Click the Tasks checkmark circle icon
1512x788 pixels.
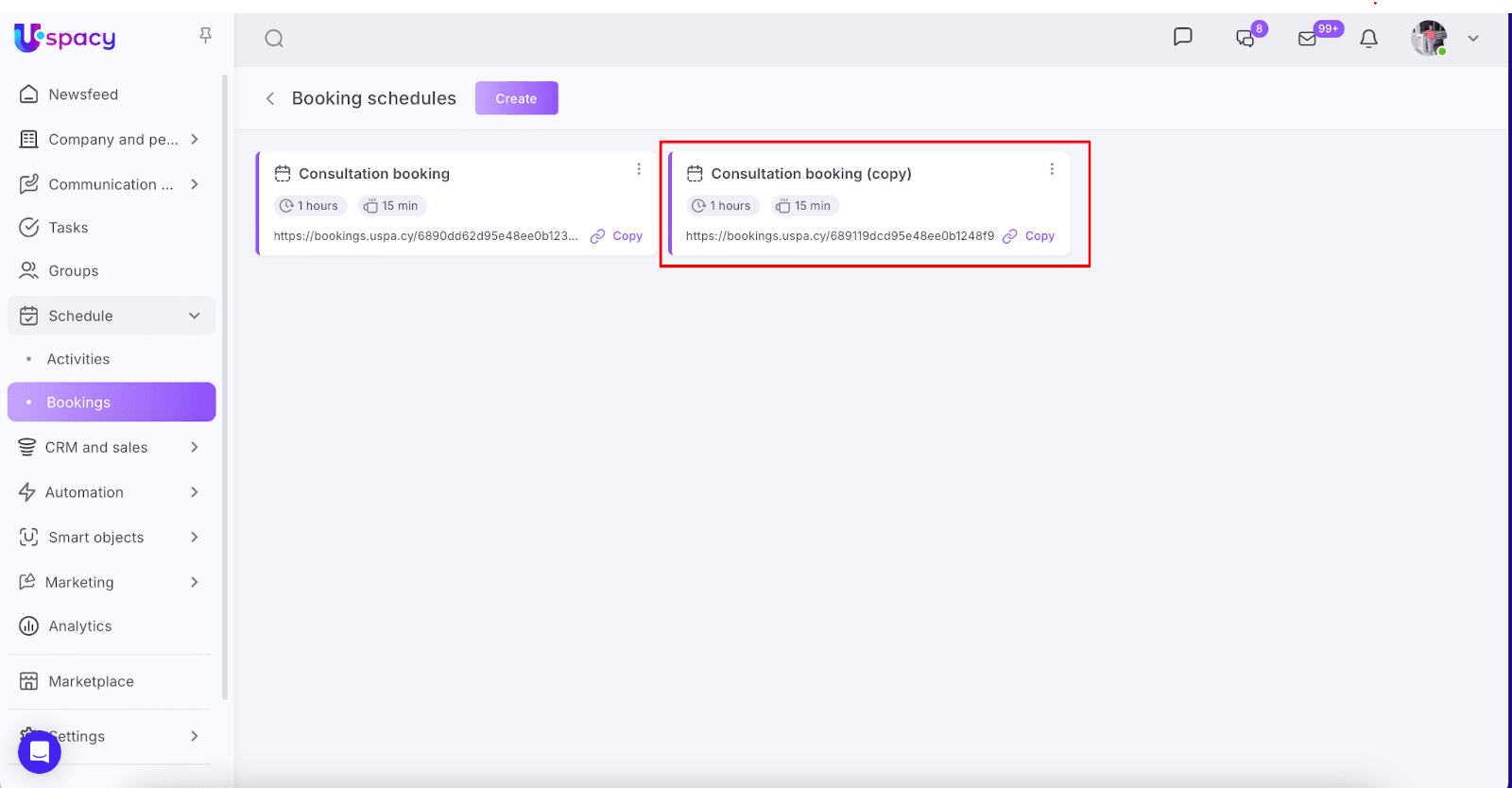(29, 228)
